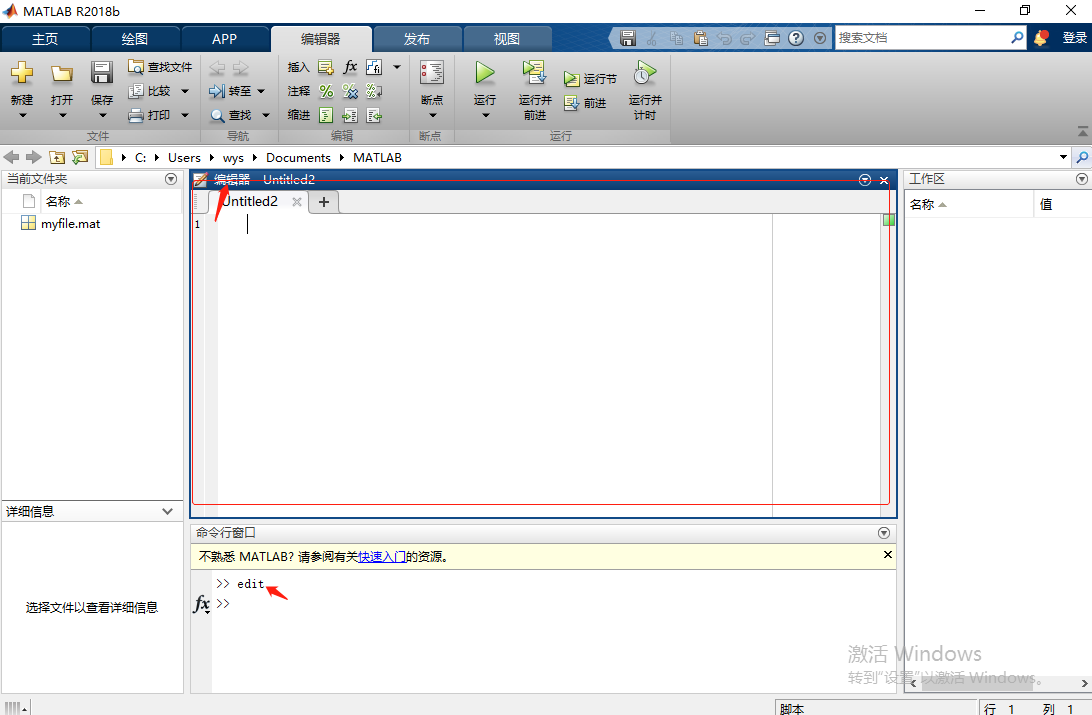
Task: Click the Open folder icon
Action: pos(62,73)
